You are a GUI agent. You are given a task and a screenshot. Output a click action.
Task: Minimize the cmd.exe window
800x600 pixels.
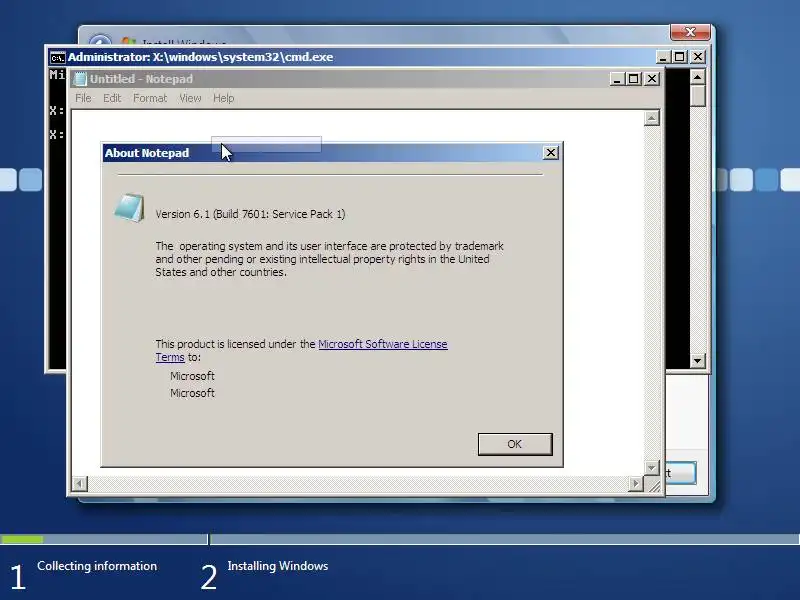click(663, 57)
